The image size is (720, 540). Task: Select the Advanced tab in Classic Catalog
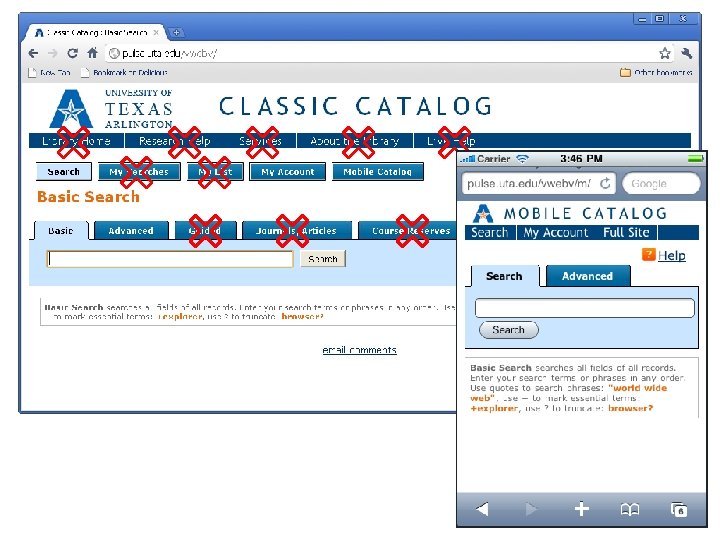[x=131, y=231]
